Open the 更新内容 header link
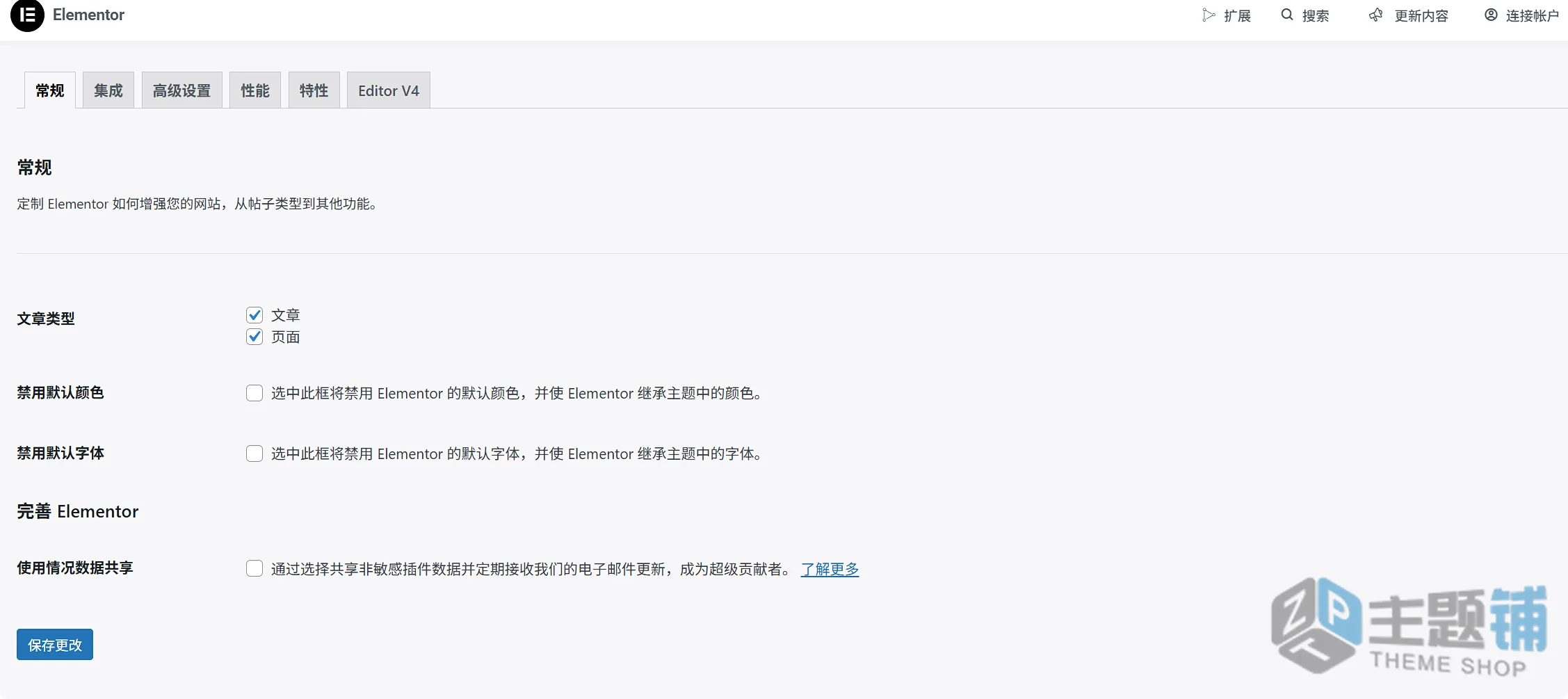 1409,15
